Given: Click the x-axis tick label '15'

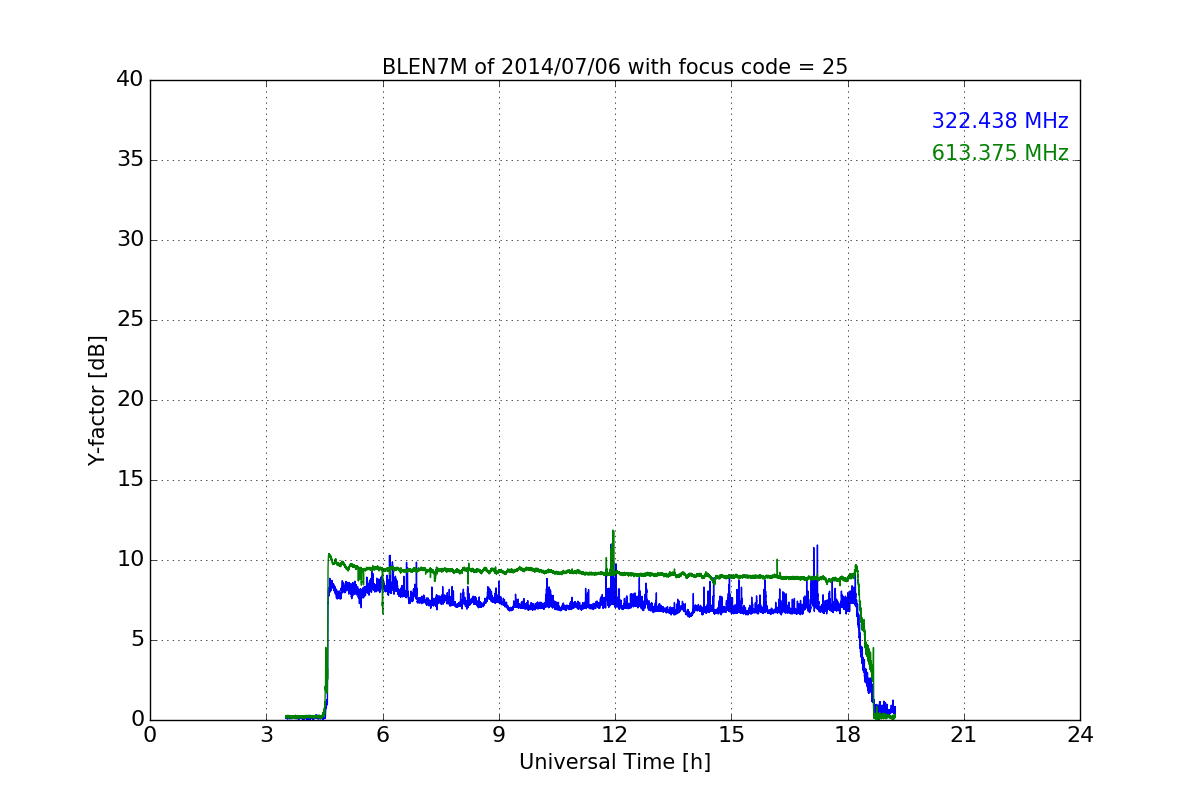Looking at the screenshot, I should (731, 735).
